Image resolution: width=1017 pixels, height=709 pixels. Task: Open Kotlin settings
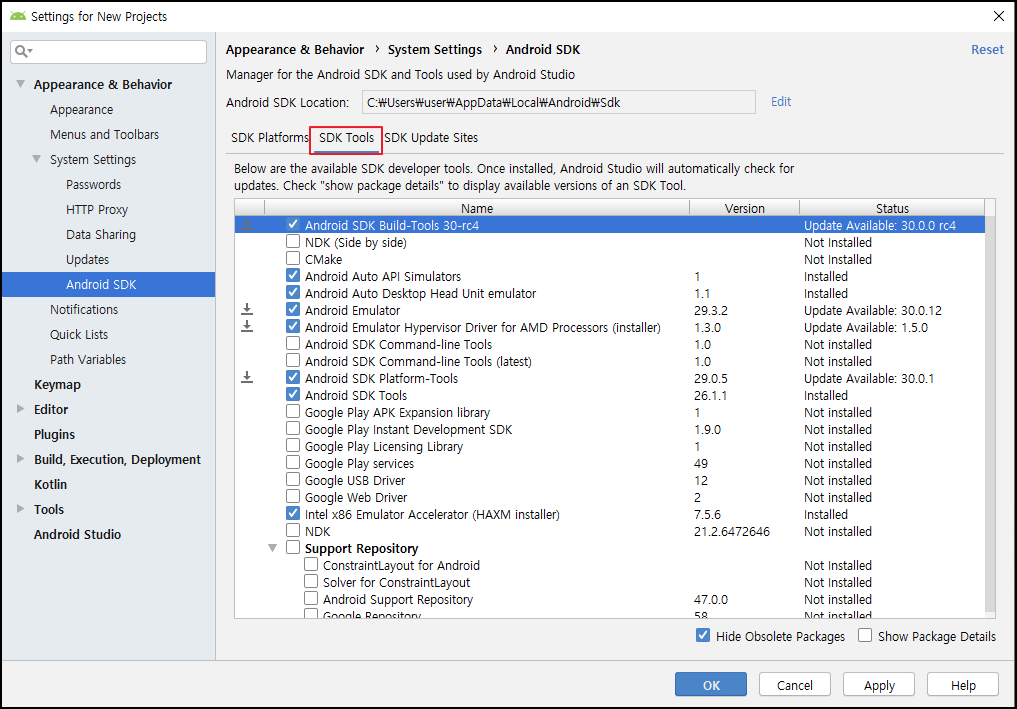click(51, 484)
